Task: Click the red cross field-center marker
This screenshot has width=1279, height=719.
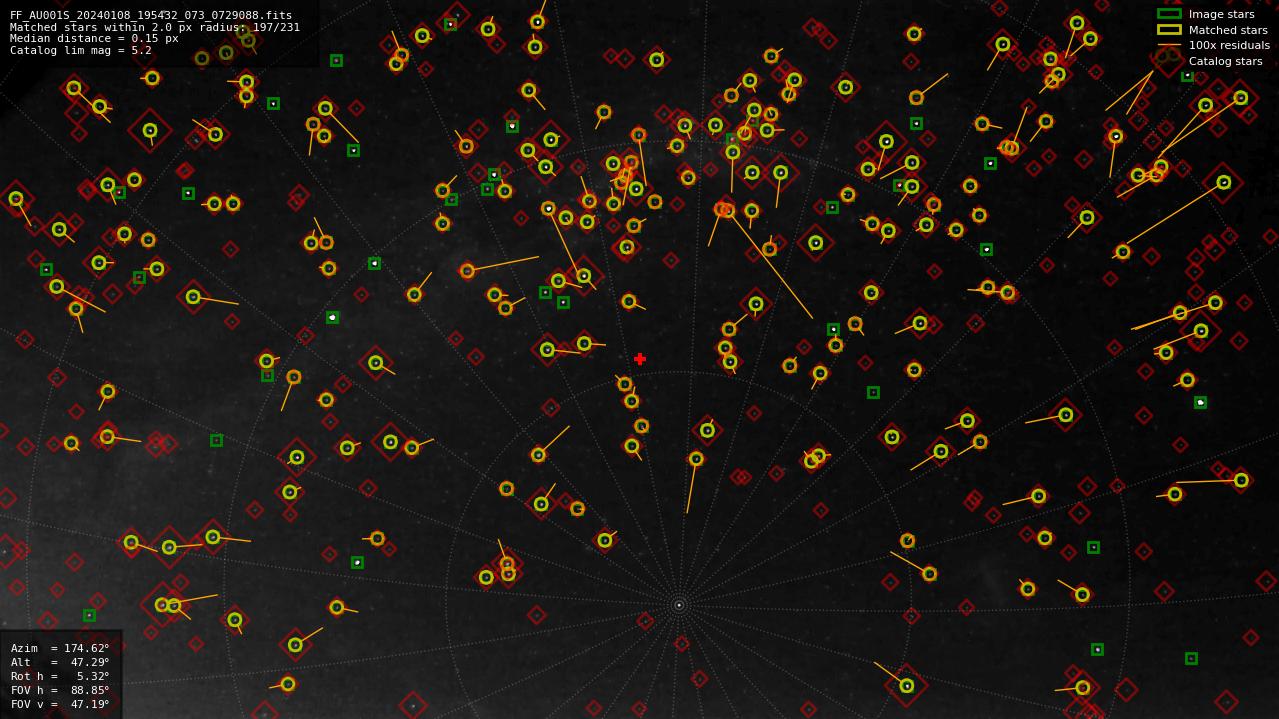Action: [x=640, y=359]
